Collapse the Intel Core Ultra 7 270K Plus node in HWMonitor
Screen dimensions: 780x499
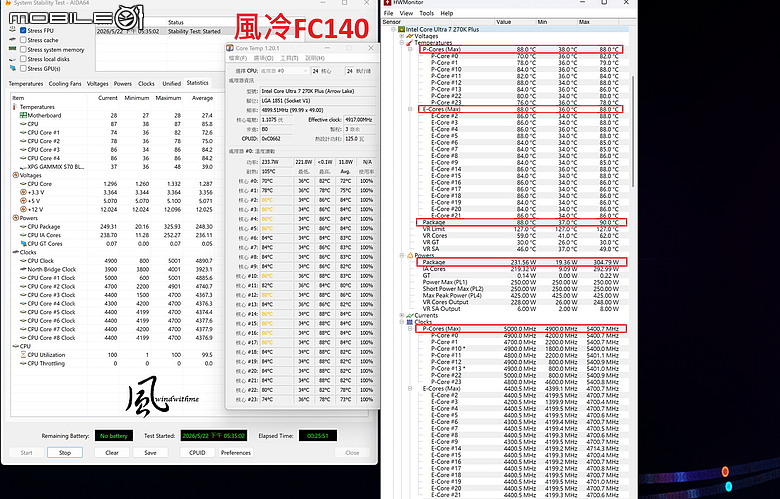[393, 29]
